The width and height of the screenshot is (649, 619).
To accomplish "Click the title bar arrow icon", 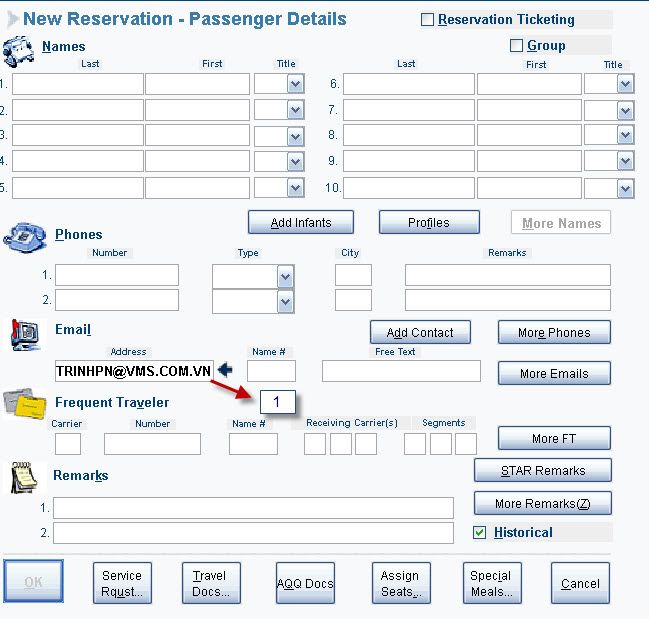I will pyautogui.click(x=12, y=19).
